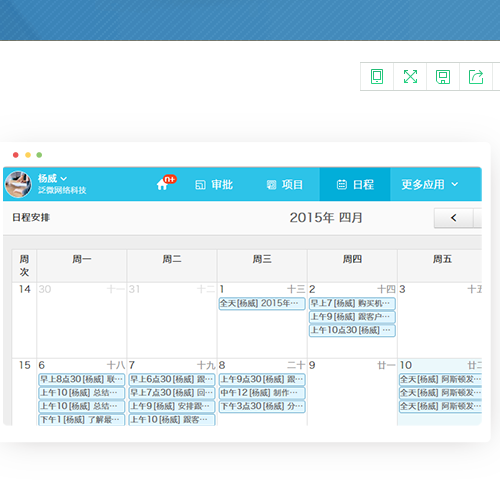This screenshot has height=500, width=500.
Task: Click the yellow minimize window dot
Action: [x=28, y=155]
